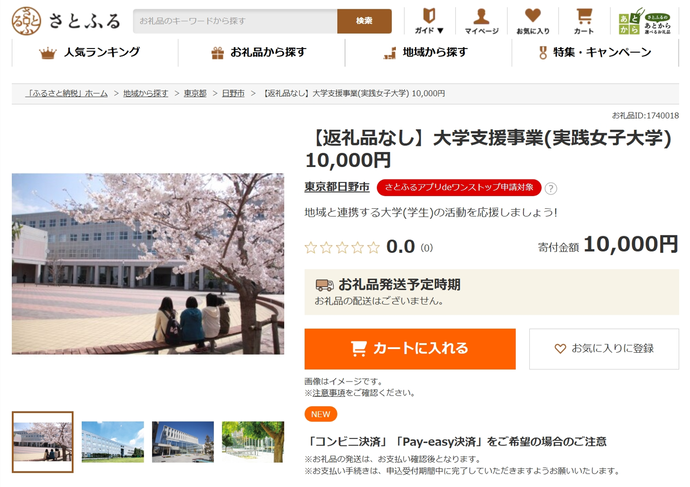
Task: Click the あとから green banner icon
Action: click(x=645, y=21)
